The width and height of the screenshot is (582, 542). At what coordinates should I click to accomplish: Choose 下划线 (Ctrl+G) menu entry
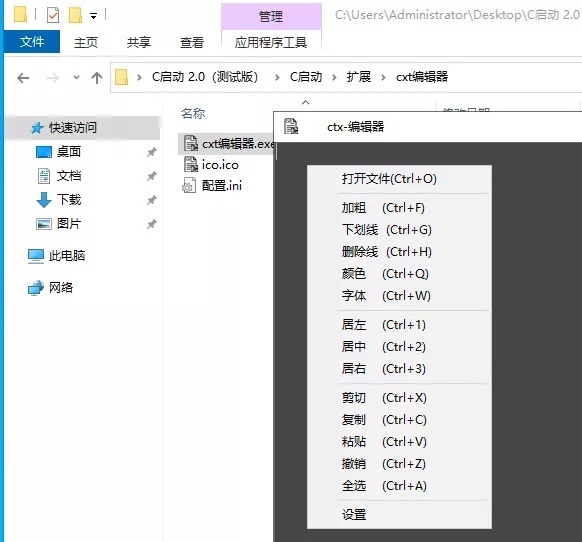tap(399, 230)
